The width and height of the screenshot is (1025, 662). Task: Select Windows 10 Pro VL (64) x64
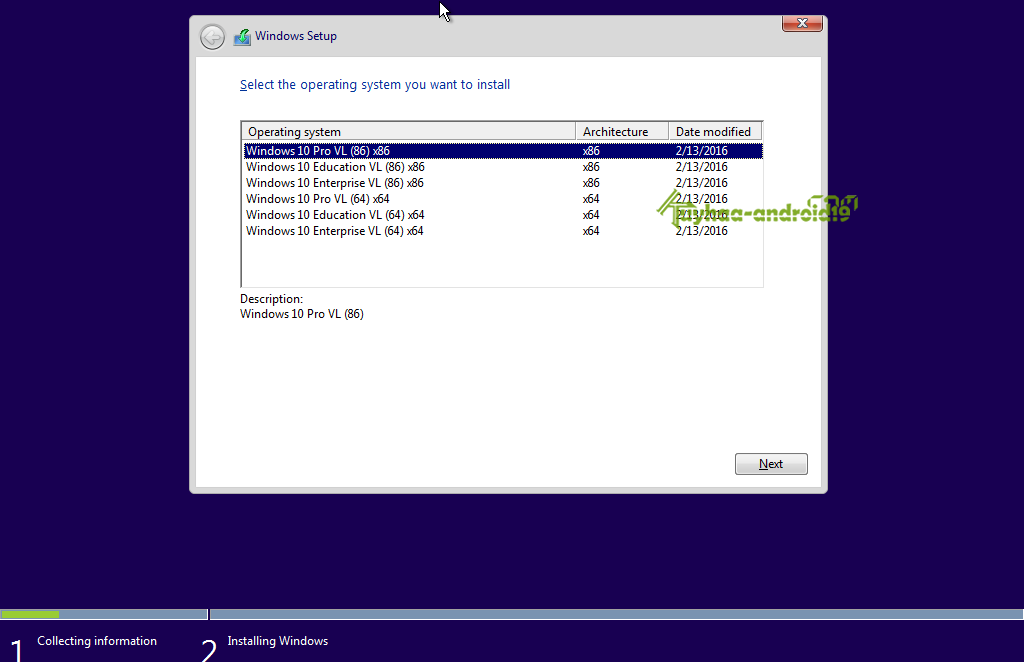point(503,199)
